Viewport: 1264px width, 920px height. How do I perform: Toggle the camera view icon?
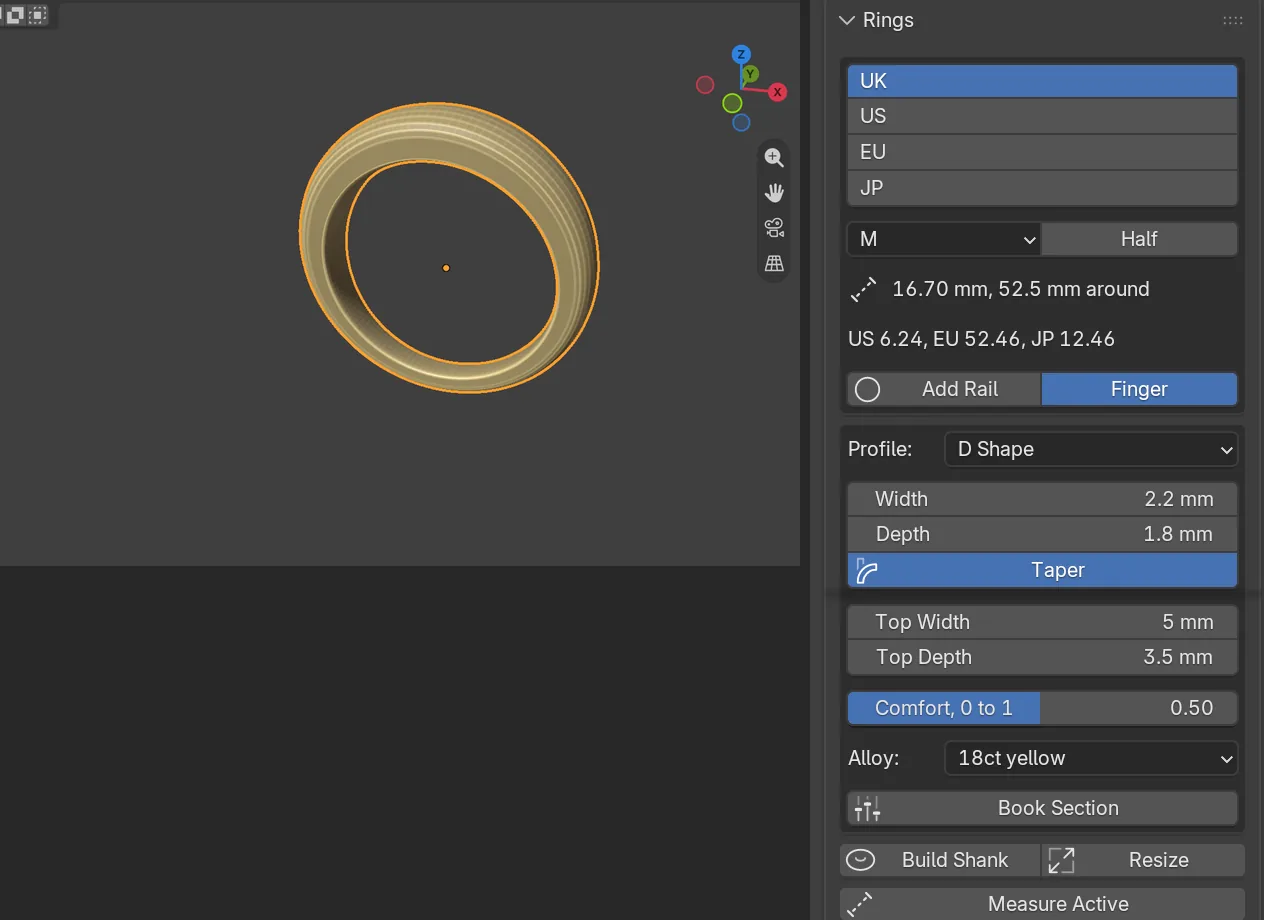coord(774,227)
